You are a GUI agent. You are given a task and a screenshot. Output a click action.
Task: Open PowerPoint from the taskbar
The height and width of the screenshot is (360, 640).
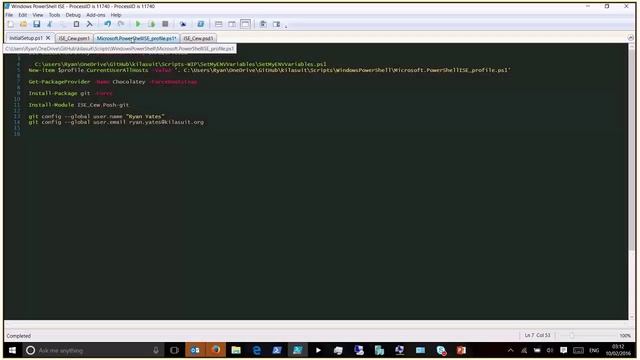tap(461, 350)
